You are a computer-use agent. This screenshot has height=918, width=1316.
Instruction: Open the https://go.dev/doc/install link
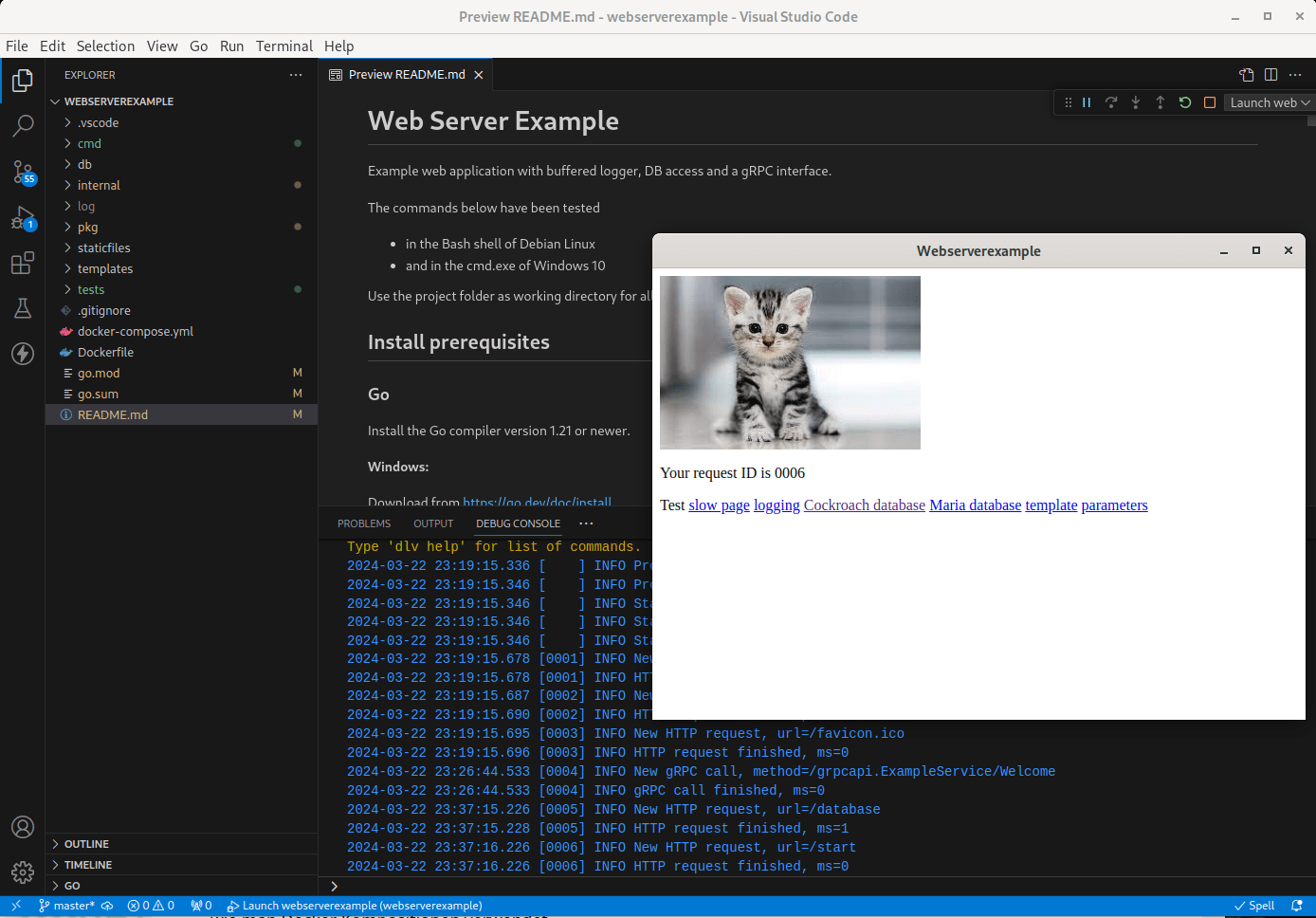click(x=538, y=502)
